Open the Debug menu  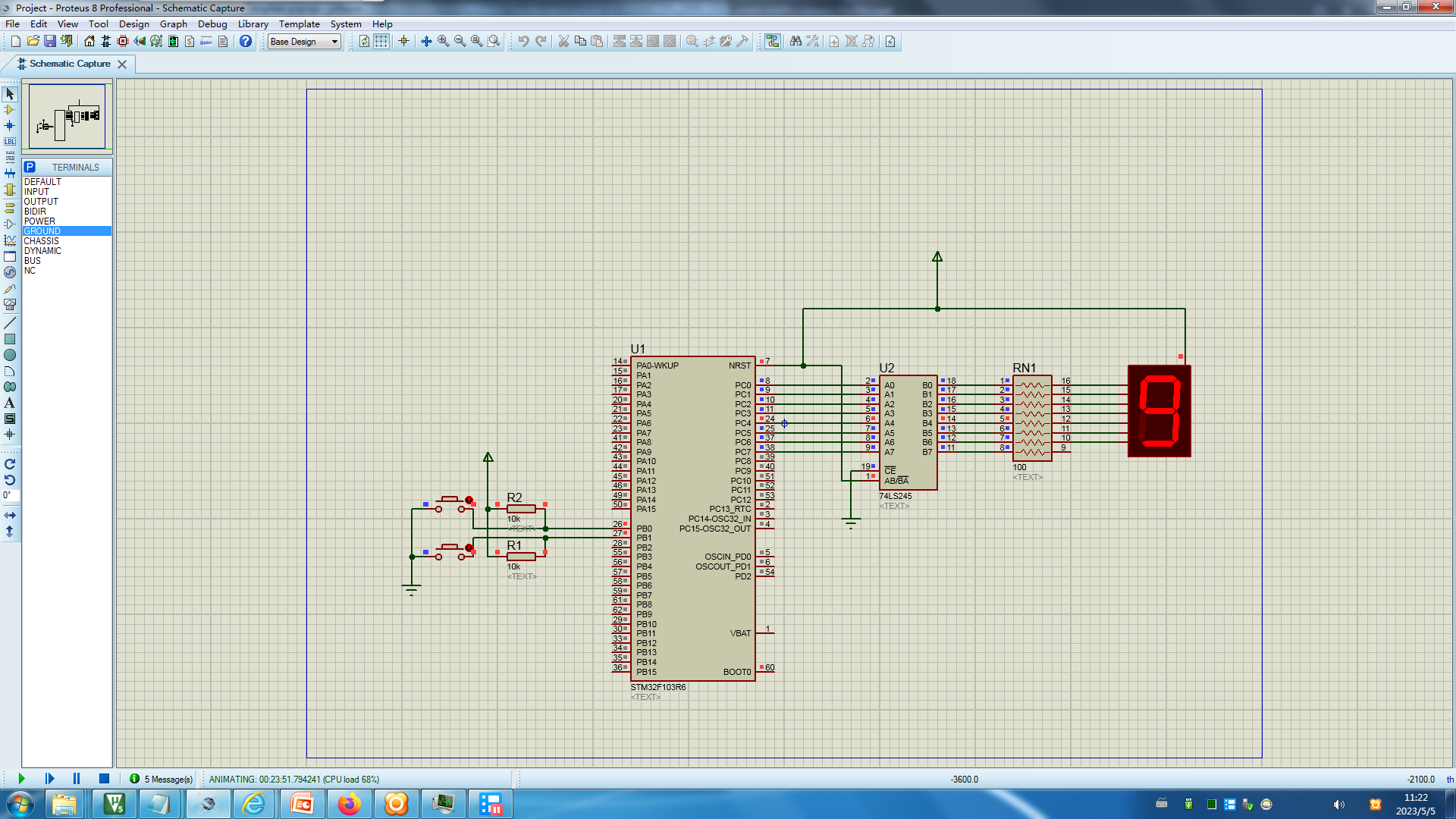(212, 24)
